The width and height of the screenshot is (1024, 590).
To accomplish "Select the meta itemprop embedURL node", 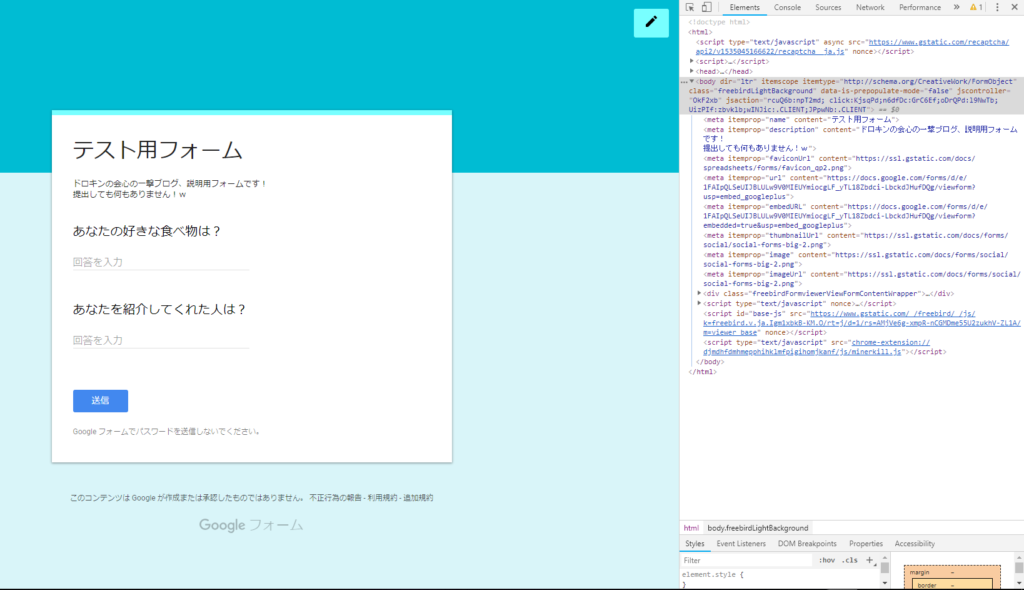I will click(x=846, y=216).
